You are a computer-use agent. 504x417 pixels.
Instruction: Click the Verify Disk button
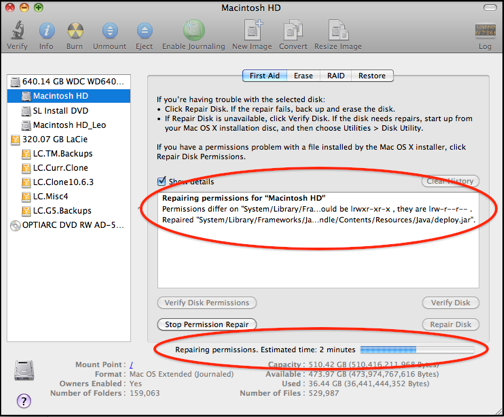[451, 303]
